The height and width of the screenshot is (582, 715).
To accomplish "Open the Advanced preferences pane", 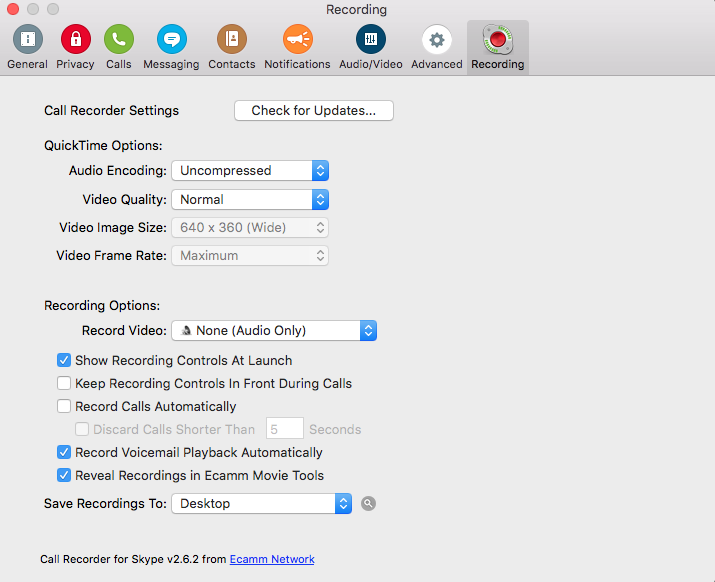I will [x=437, y=47].
